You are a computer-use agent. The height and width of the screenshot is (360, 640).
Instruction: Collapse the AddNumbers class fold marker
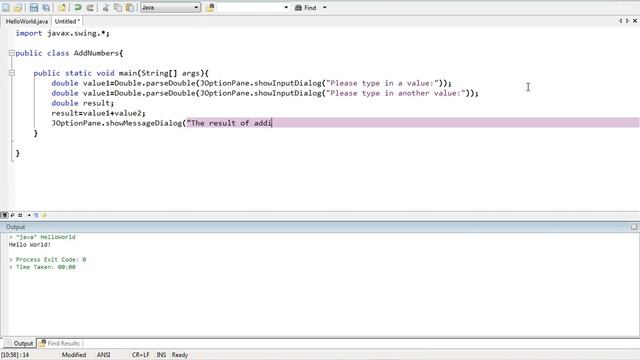[12, 53]
